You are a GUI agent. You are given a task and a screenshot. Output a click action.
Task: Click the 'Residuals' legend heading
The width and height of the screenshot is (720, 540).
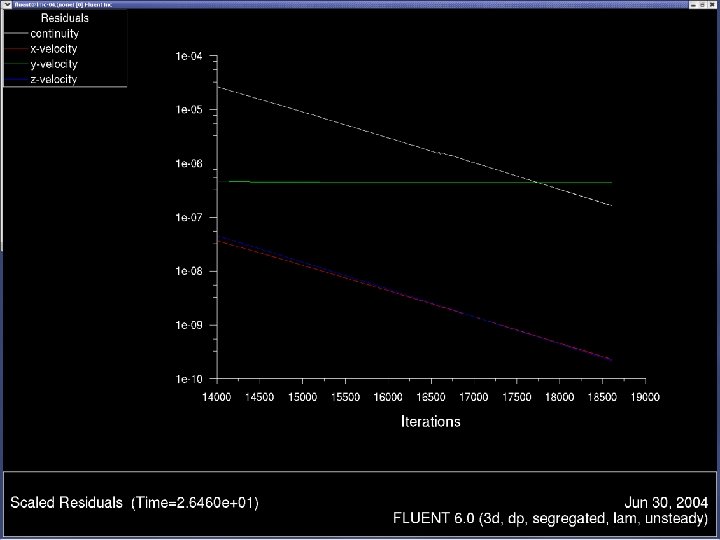tap(65, 18)
